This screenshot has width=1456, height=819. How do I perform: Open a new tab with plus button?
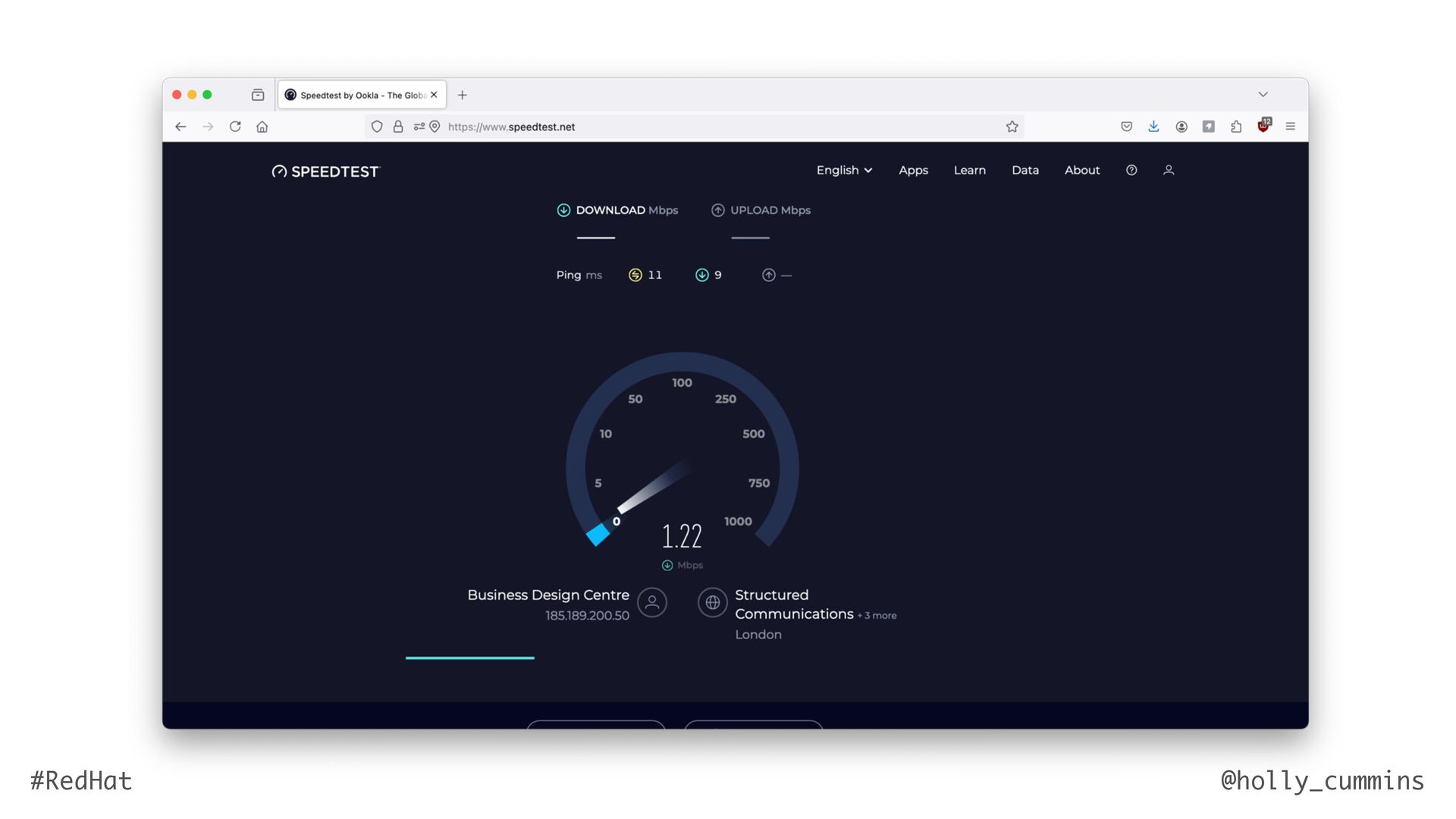462,95
